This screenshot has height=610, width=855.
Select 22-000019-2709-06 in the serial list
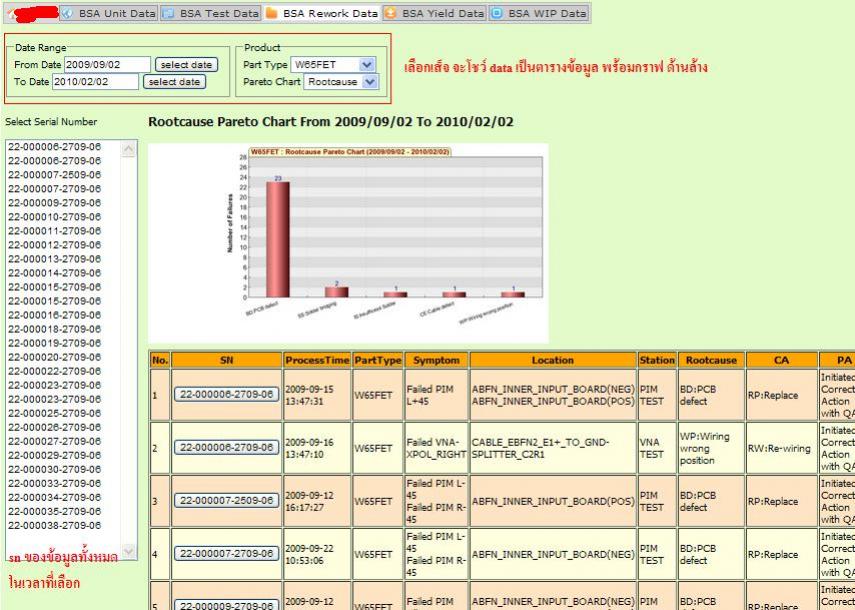[x=55, y=343]
